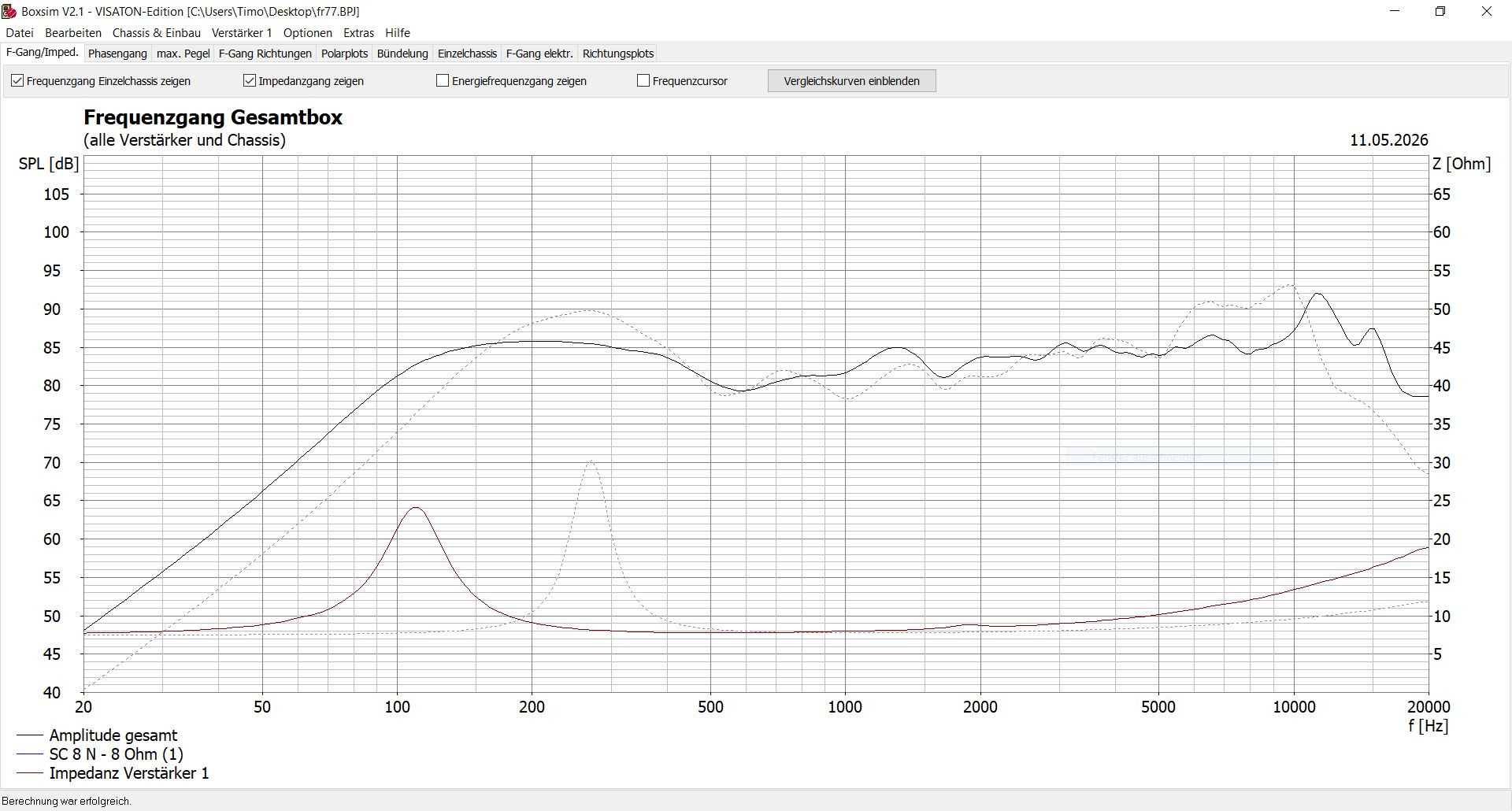Click the 65 Ohm impedance axis value
This screenshot has width=1512, height=811.
(1442, 194)
